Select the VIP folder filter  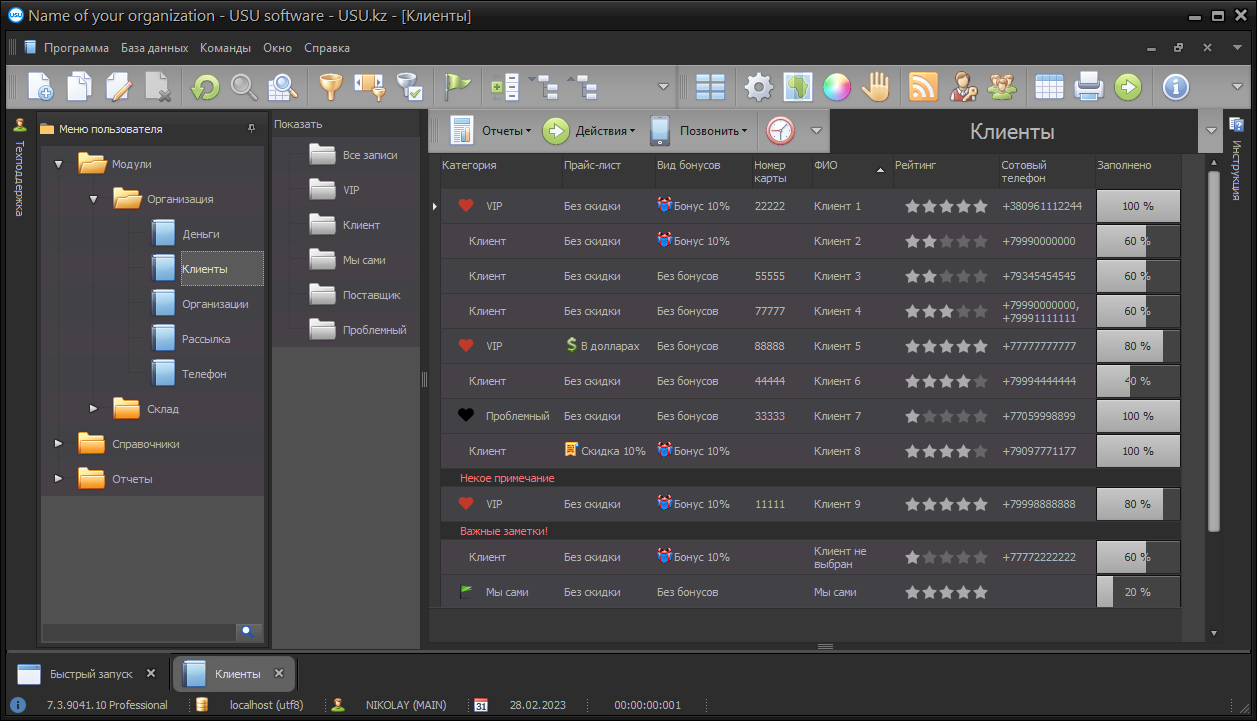click(350, 190)
